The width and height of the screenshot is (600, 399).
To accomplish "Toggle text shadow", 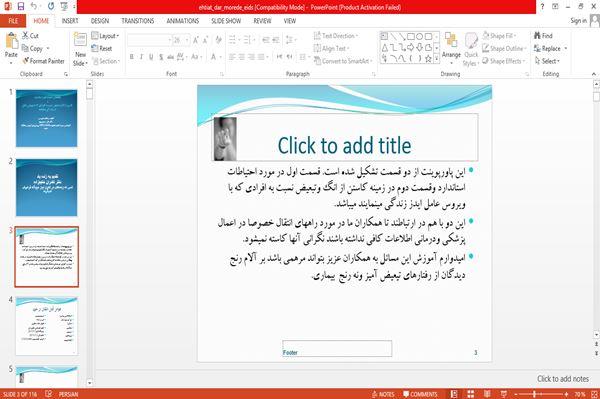I will pos(161,57).
